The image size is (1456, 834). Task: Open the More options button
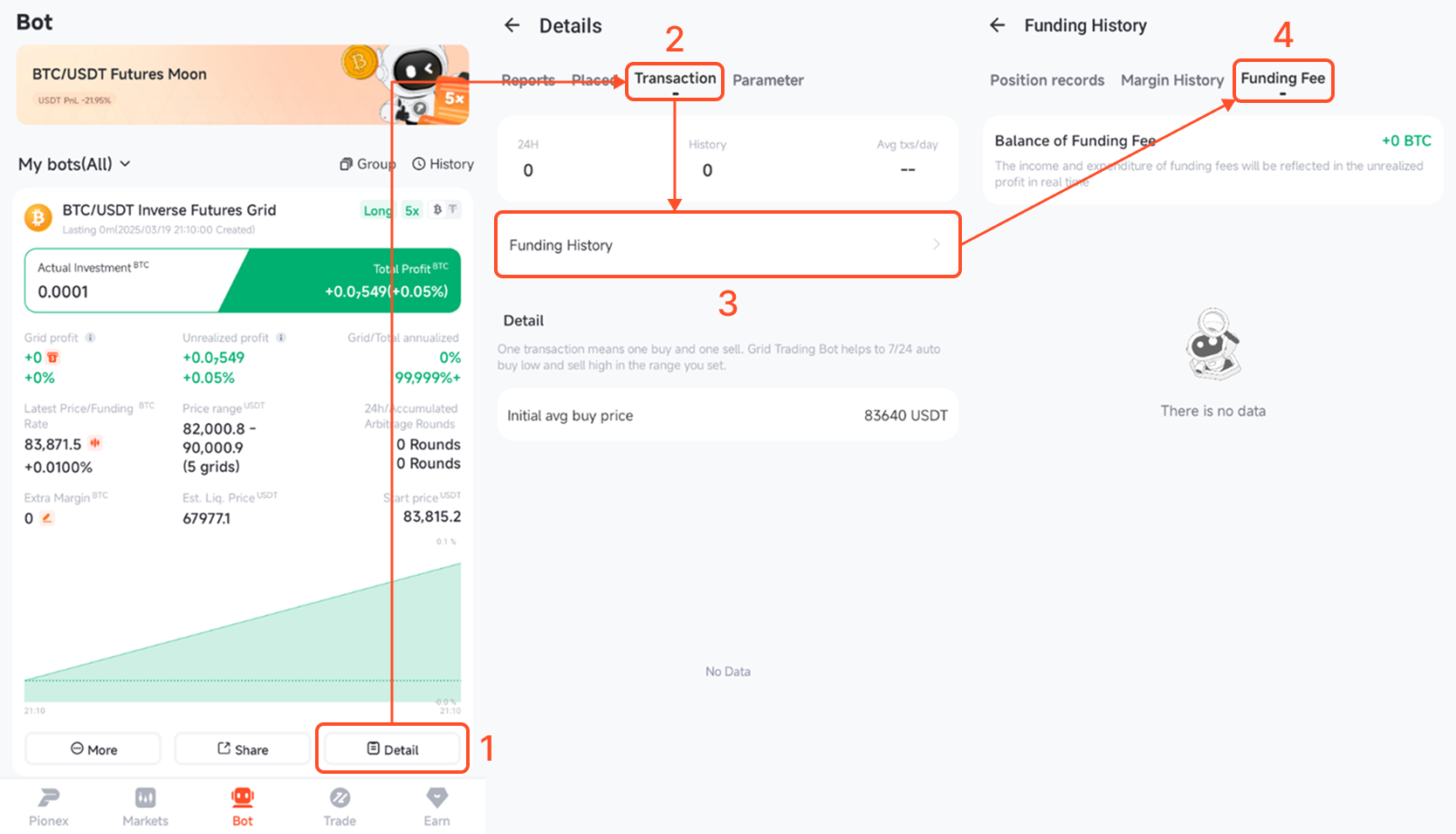tap(93, 749)
